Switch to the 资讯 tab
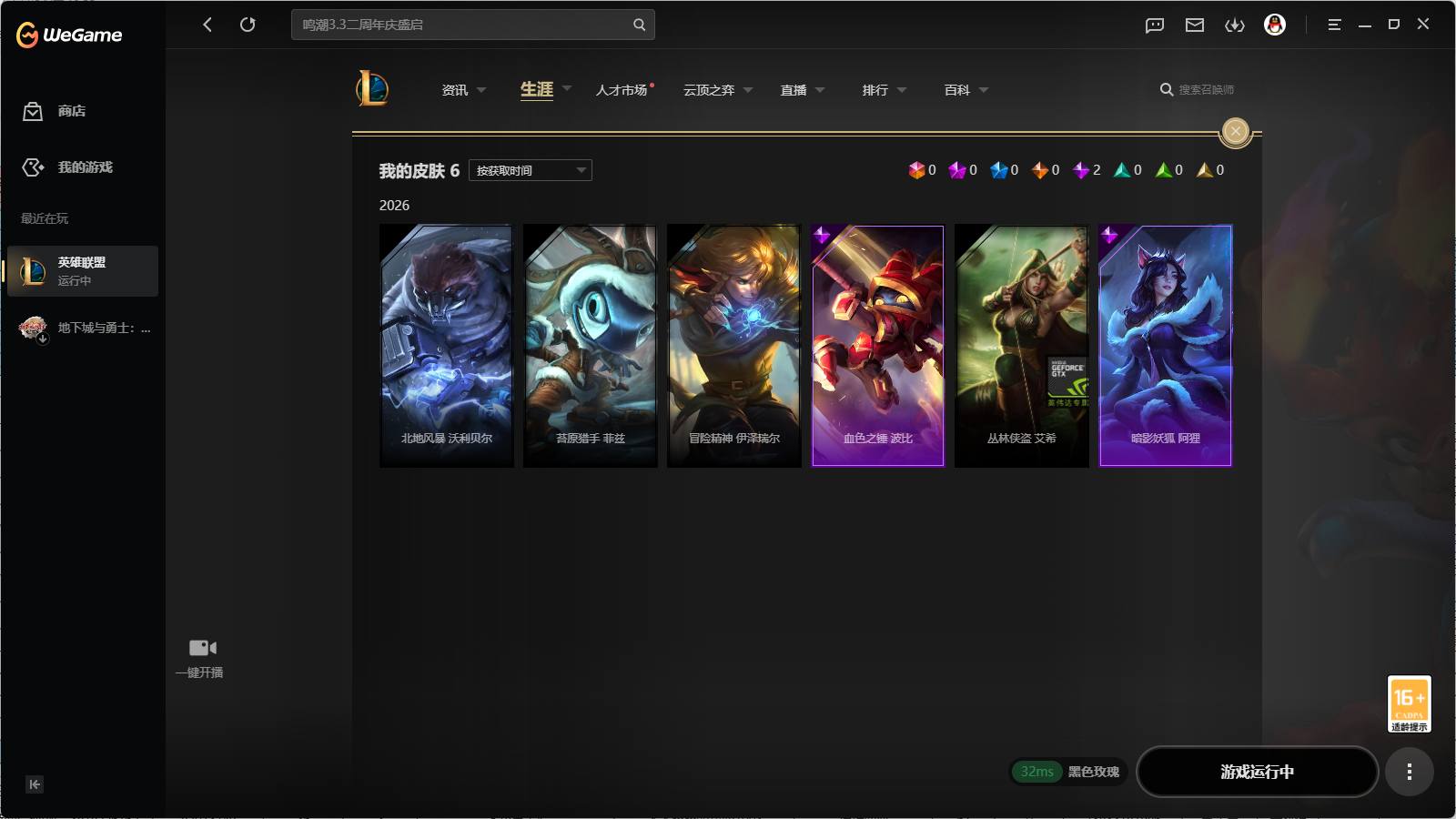 (455, 90)
